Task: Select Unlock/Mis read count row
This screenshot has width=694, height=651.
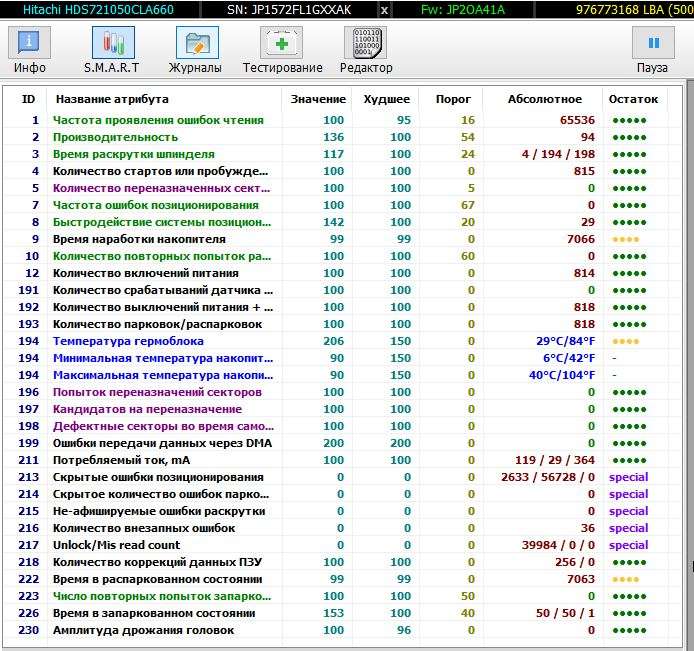Action: tap(341, 545)
